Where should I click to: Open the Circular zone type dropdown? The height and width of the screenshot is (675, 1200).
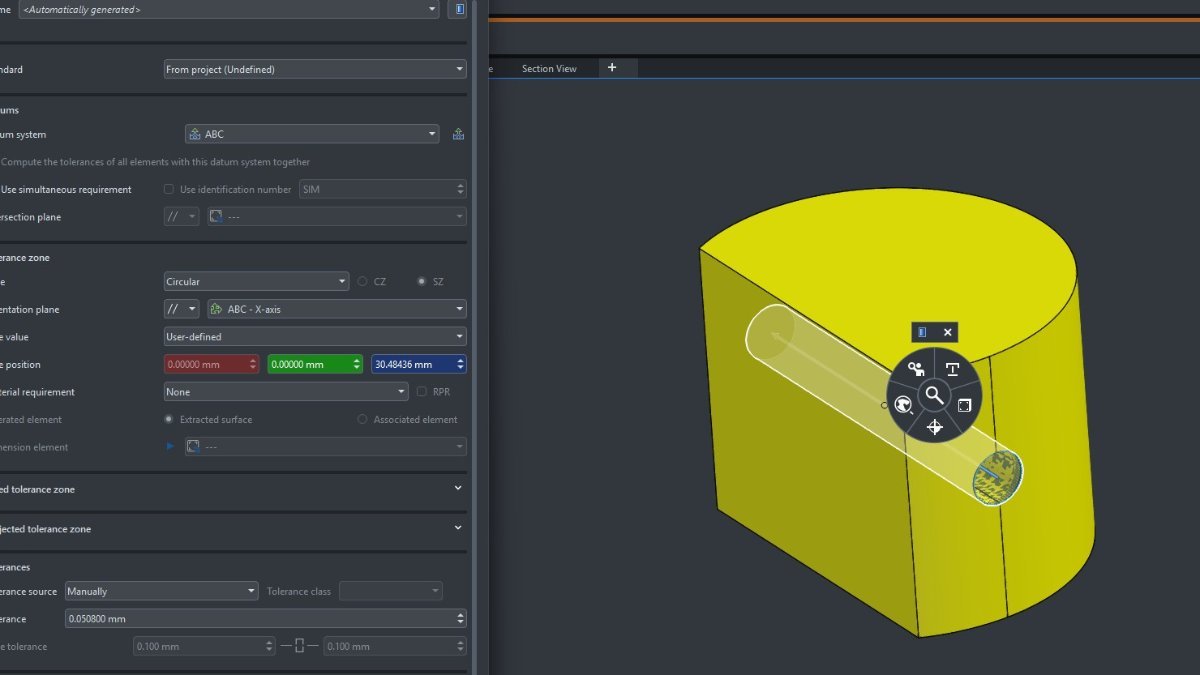point(256,282)
